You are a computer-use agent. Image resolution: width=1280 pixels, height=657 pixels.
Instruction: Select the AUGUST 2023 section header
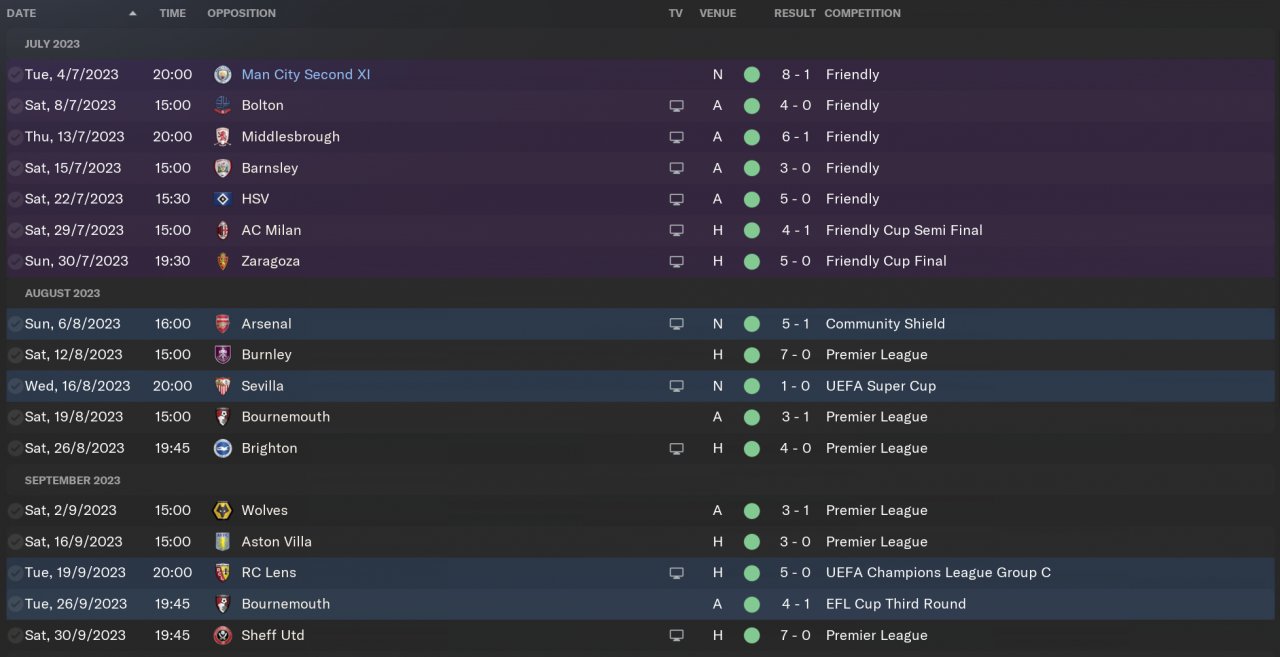[x=62, y=293]
